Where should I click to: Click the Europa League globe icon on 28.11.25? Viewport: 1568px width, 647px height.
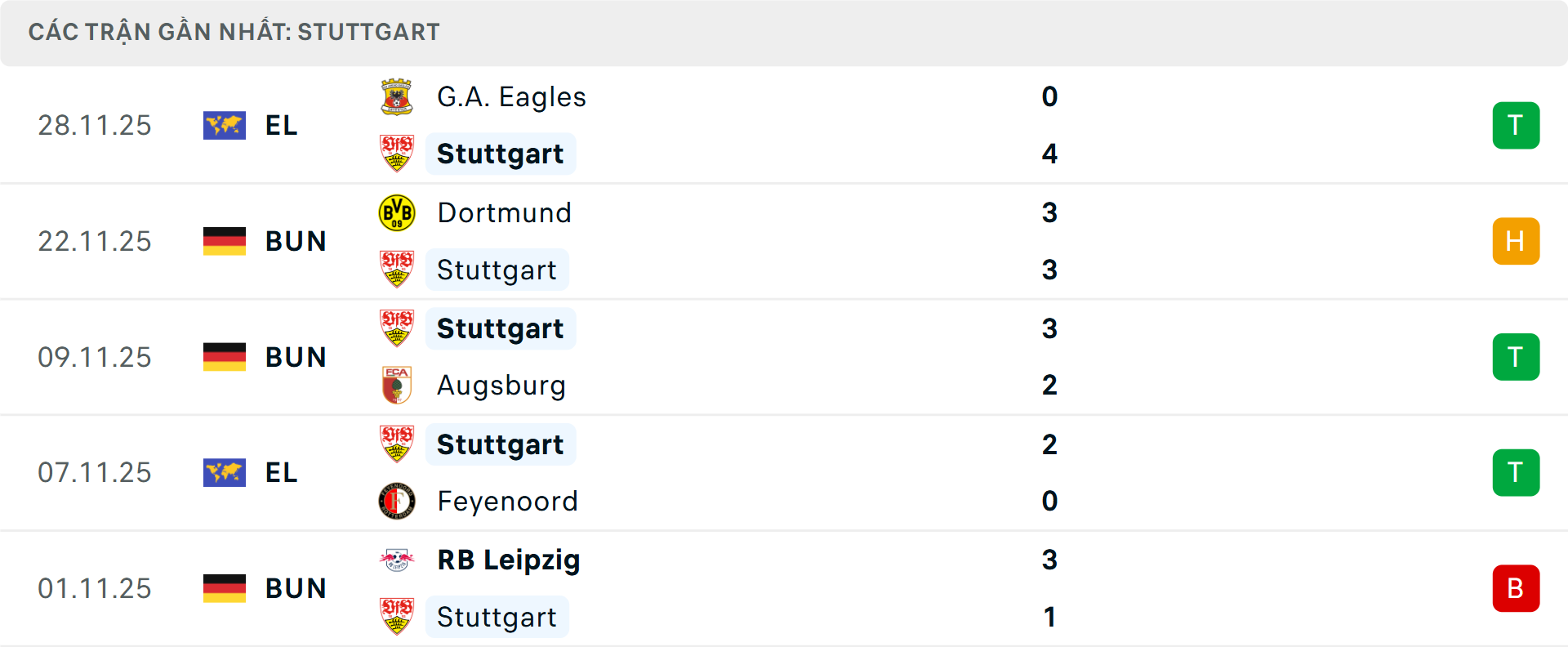[x=224, y=125]
